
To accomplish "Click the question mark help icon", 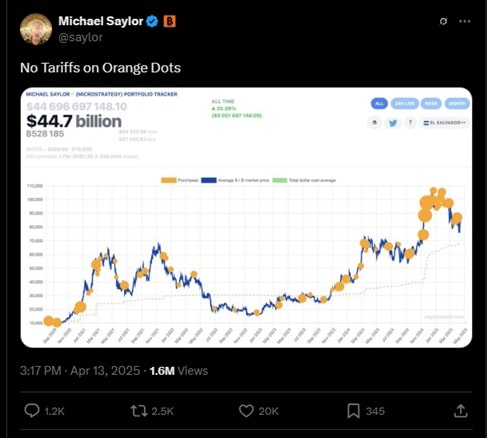I will coord(410,123).
